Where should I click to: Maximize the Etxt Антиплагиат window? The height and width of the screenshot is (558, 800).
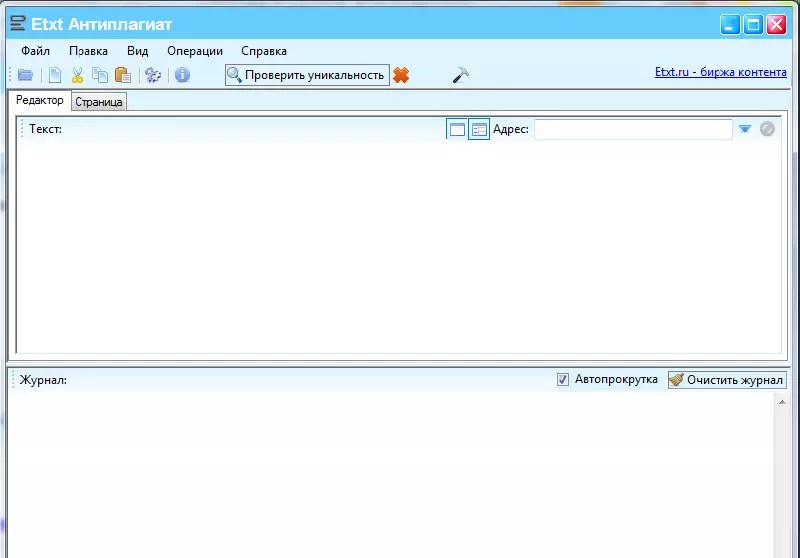(753, 24)
